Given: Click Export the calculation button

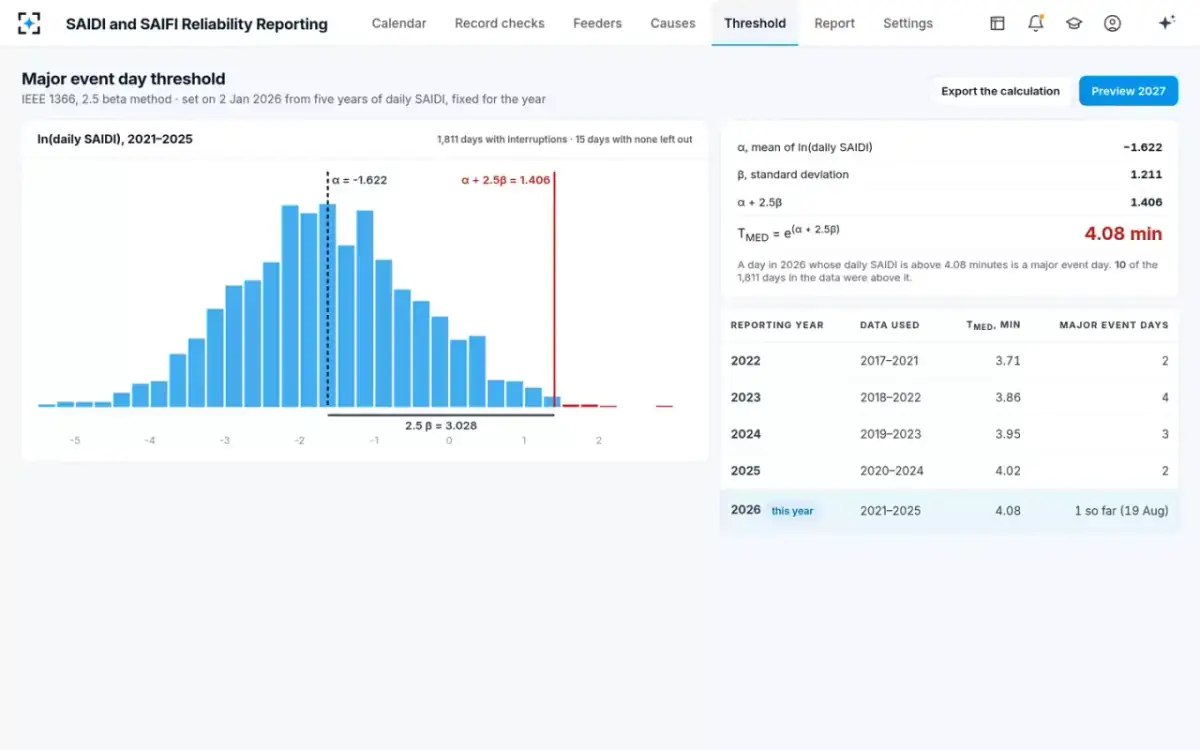Looking at the screenshot, I should pos(1000,91).
